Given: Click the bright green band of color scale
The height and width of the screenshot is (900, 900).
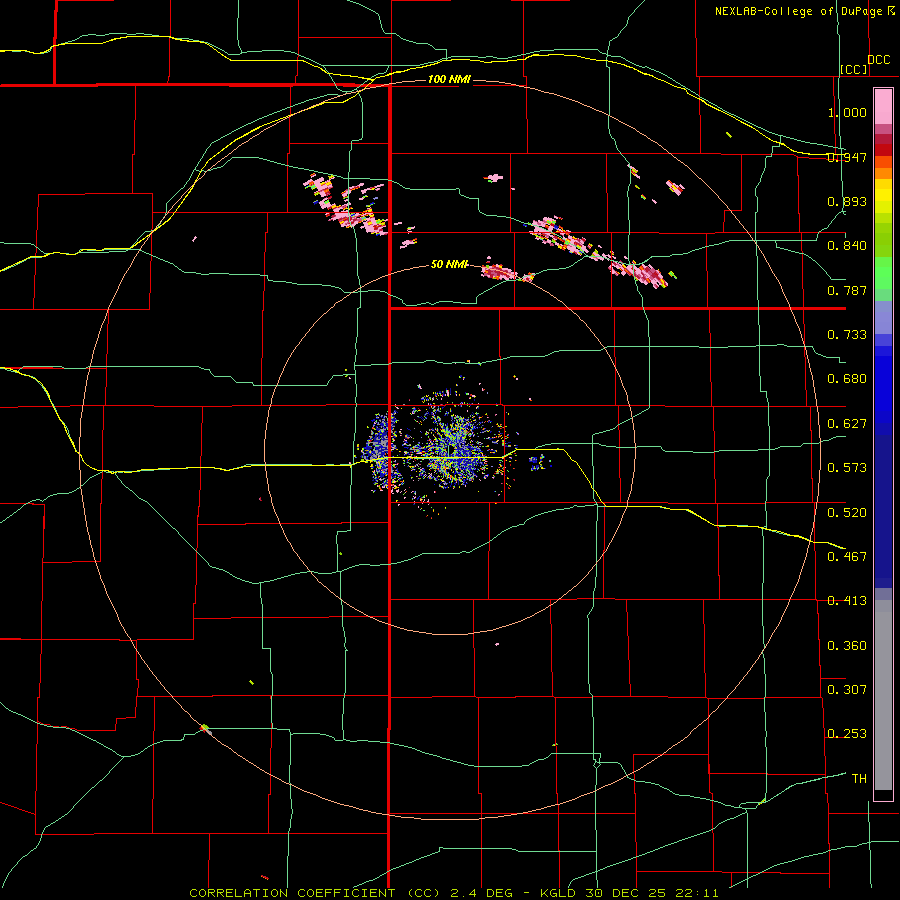Looking at the screenshot, I should coord(883,273).
